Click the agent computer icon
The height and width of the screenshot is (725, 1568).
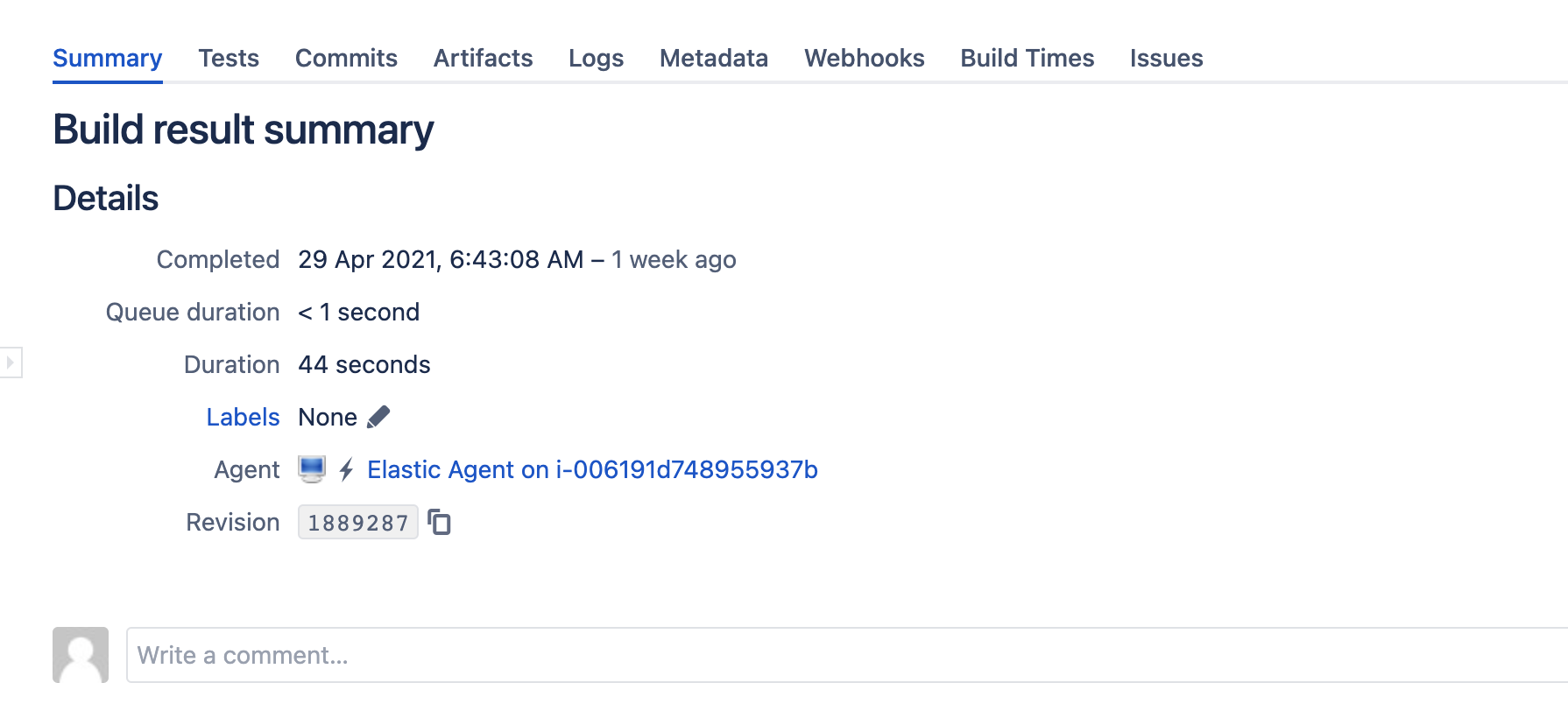click(x=314, y=469)
